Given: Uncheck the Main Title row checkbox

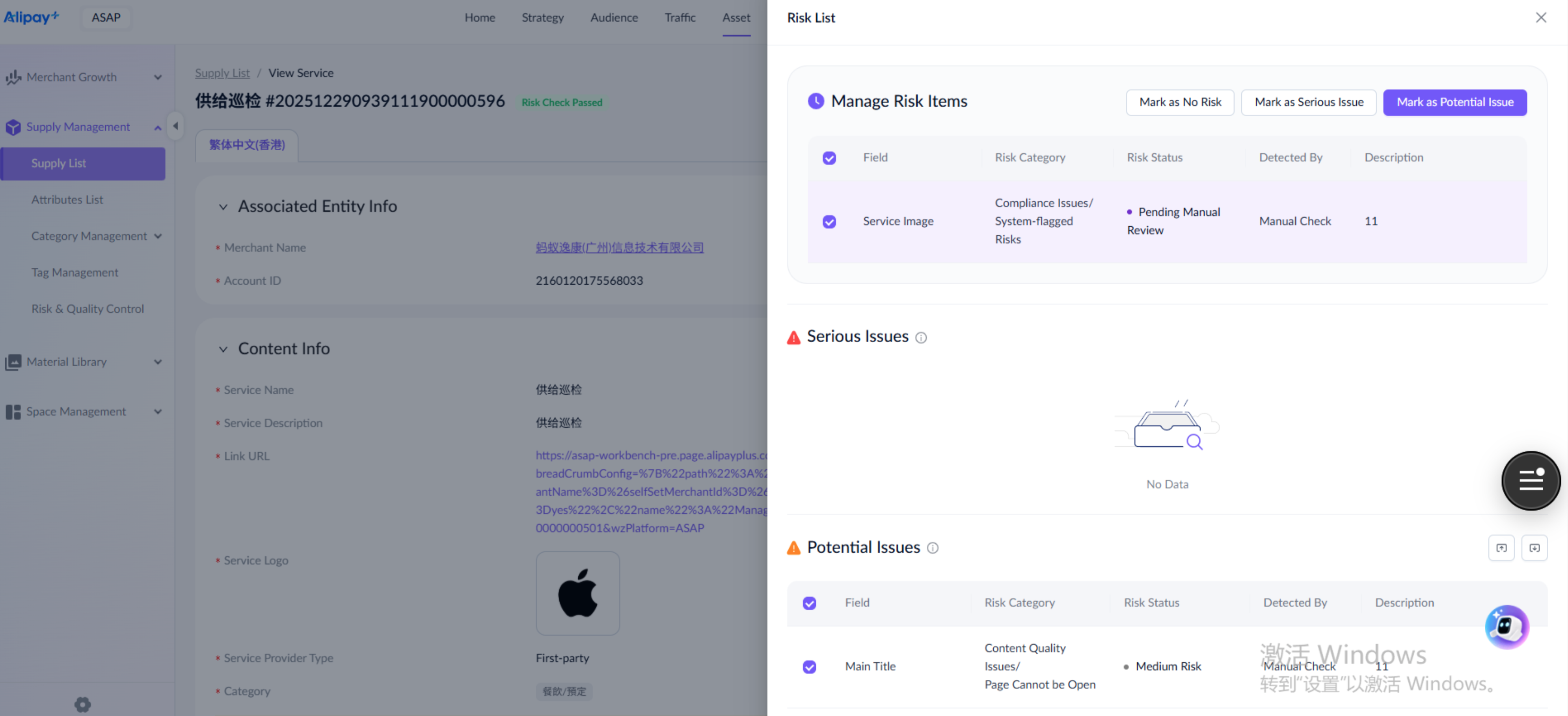Looking at the screenshot, I should [x=809, y=667].
